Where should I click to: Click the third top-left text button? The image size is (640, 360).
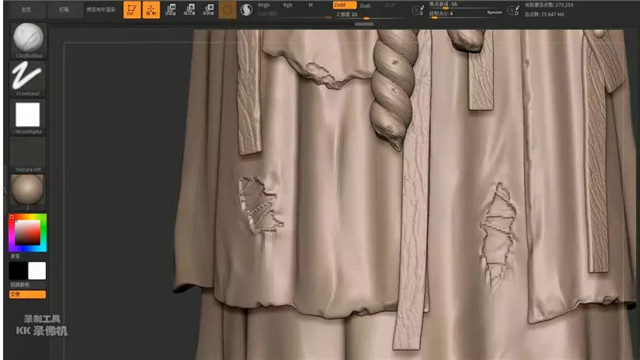click(100, 9)
